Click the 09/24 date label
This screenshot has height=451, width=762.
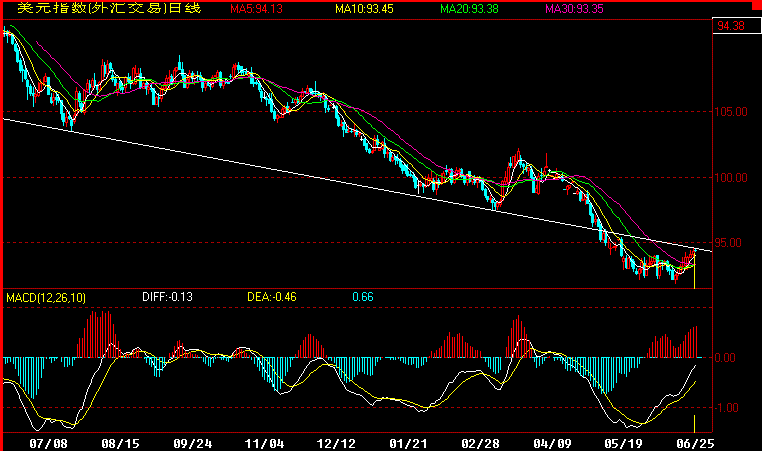(x=192, y=444)
